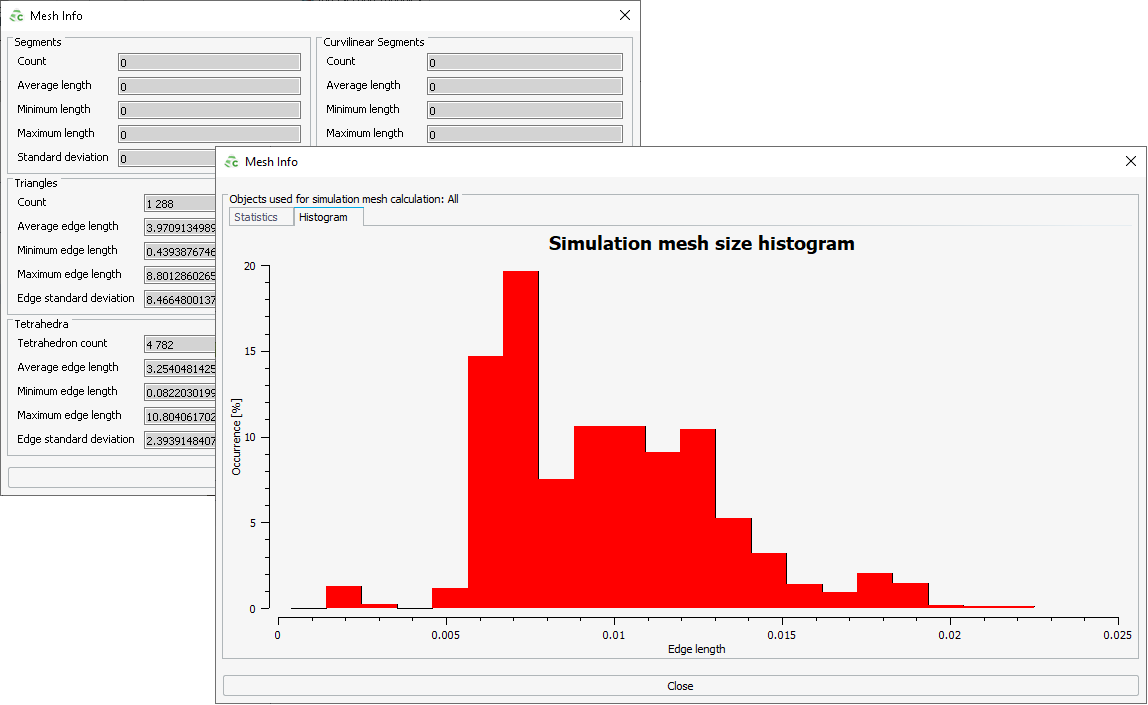Image resolution: width=1148 pixels, height=705 pixels.
Task: Click the Curvilinear Segments Count field
Action: [x=524, y=62]
